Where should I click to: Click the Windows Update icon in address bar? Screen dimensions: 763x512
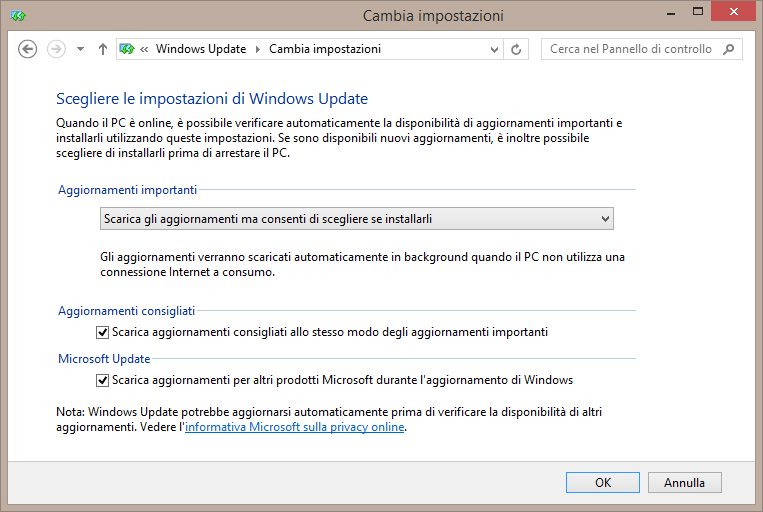tap(127, 49)
